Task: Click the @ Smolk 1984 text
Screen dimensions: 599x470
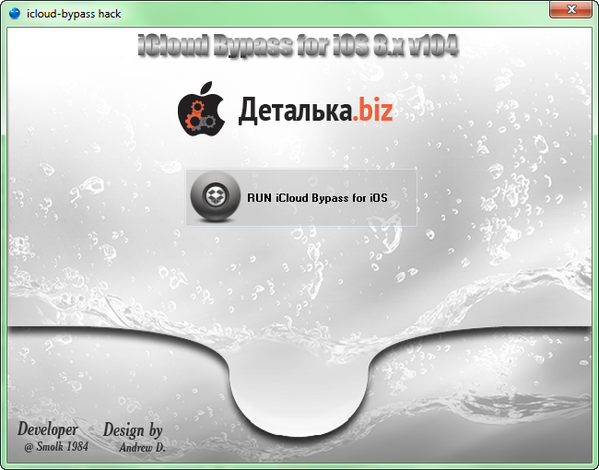Action: click(x=56, y=446)
